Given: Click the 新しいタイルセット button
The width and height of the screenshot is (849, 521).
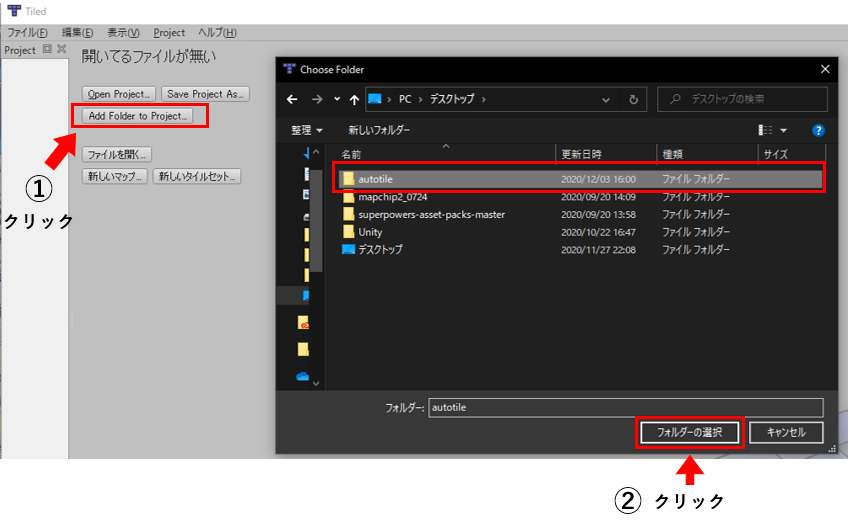Looking at the screenshot, I should click(x=197, y=176).
